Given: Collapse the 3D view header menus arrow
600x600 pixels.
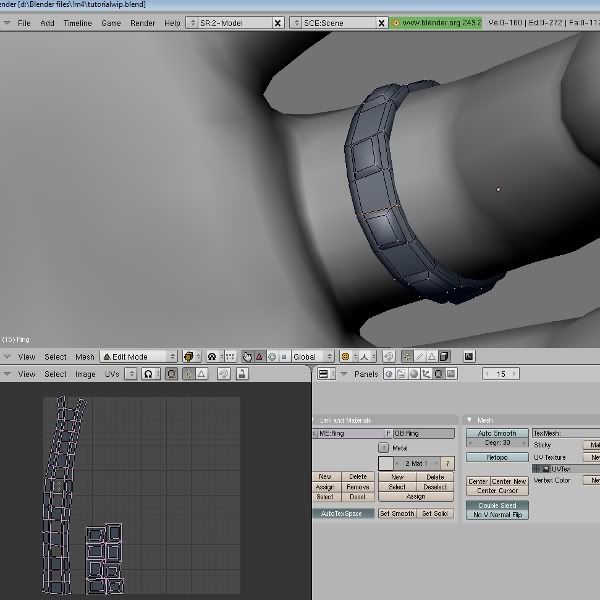Looking at the screenshot, I should pyautogui.click(x=7, y=357).
